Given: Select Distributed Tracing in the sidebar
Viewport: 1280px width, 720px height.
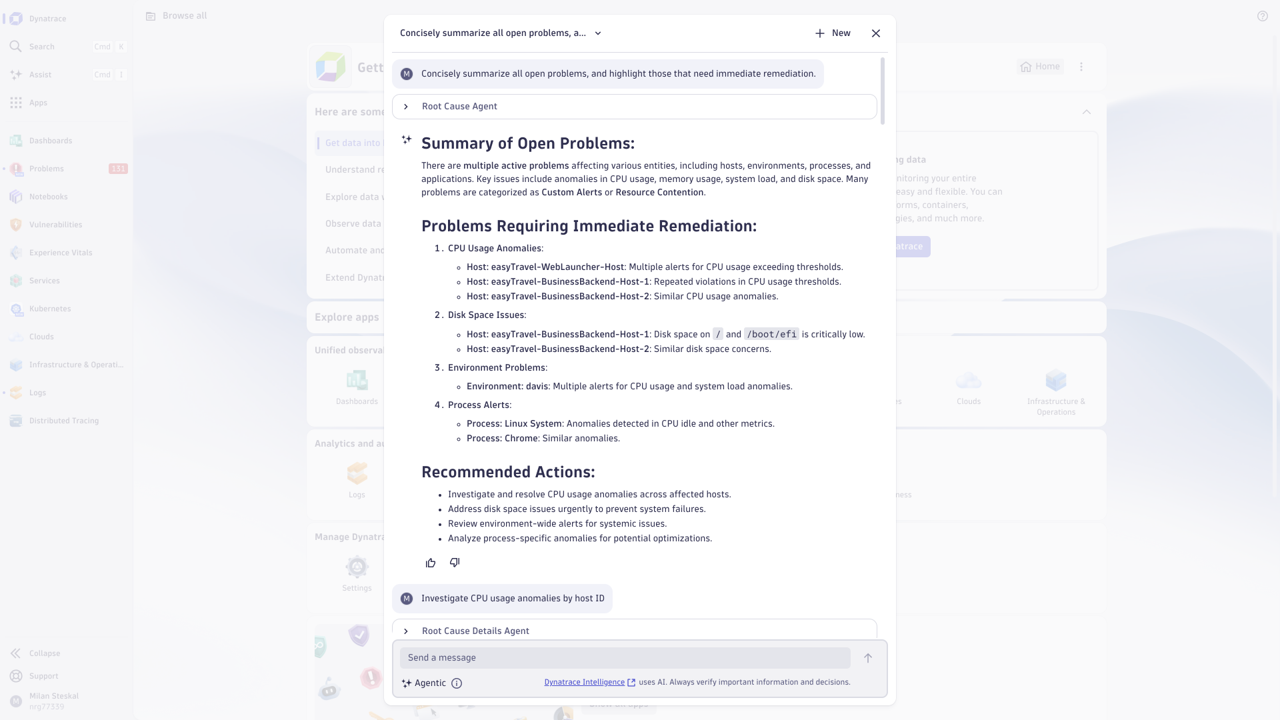Looking at the screenshot, I should click(63, 421).
